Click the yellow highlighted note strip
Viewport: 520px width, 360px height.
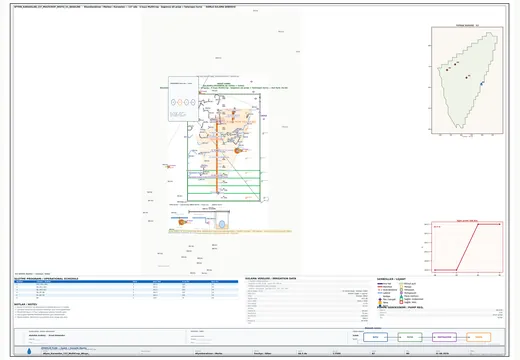pyautogui.click(x=230, y=231)
